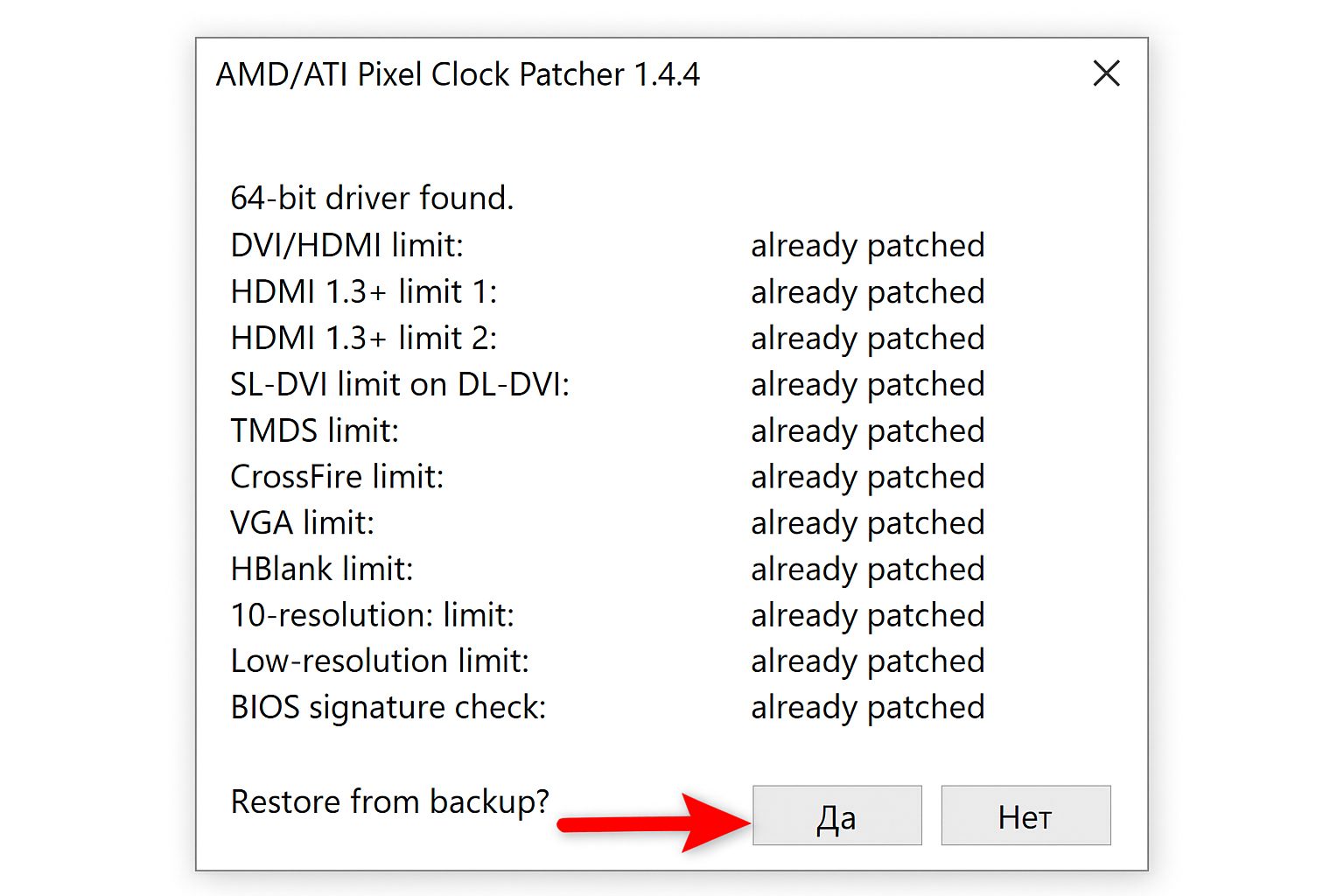This screenshot has width=1344, height=896.
Task: Select the "Low-resolution limit:" label
Action: 380,661
